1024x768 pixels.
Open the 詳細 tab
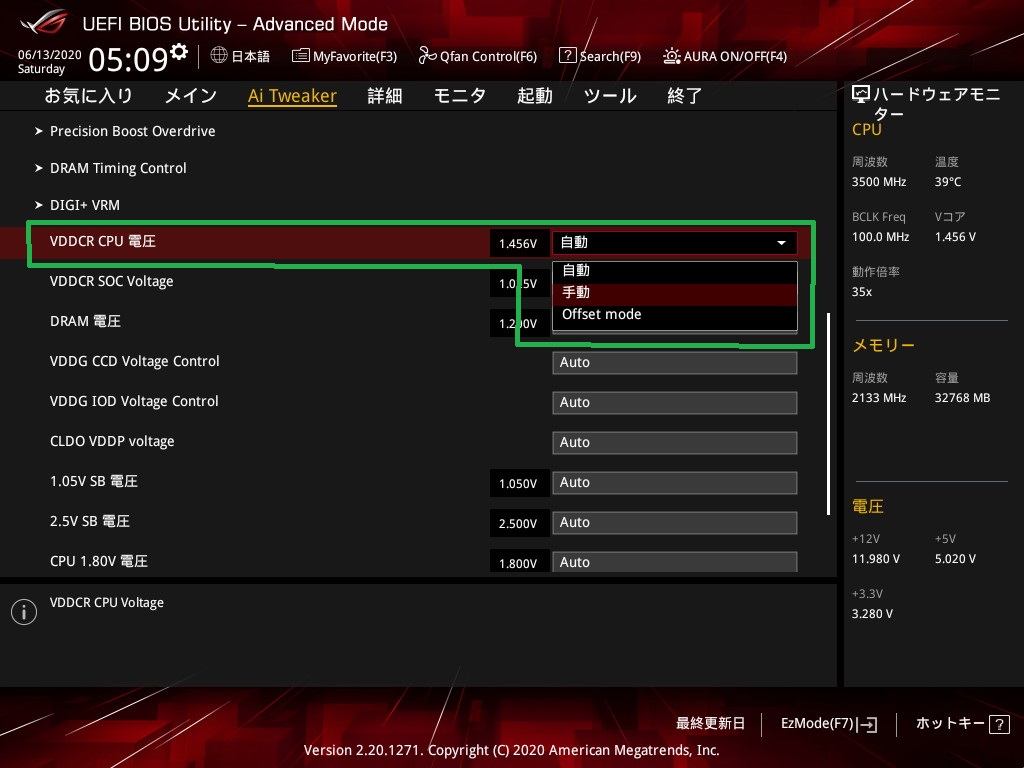(x=385, y=95)
